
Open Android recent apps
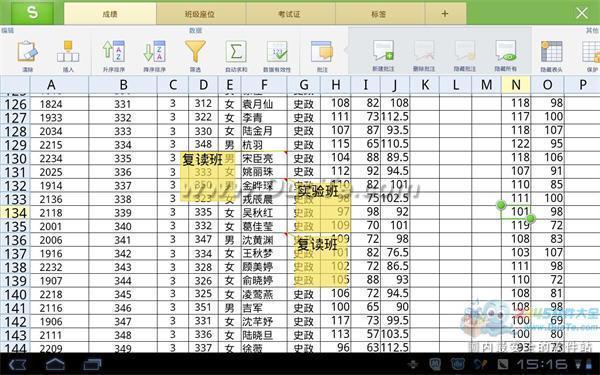93,364
